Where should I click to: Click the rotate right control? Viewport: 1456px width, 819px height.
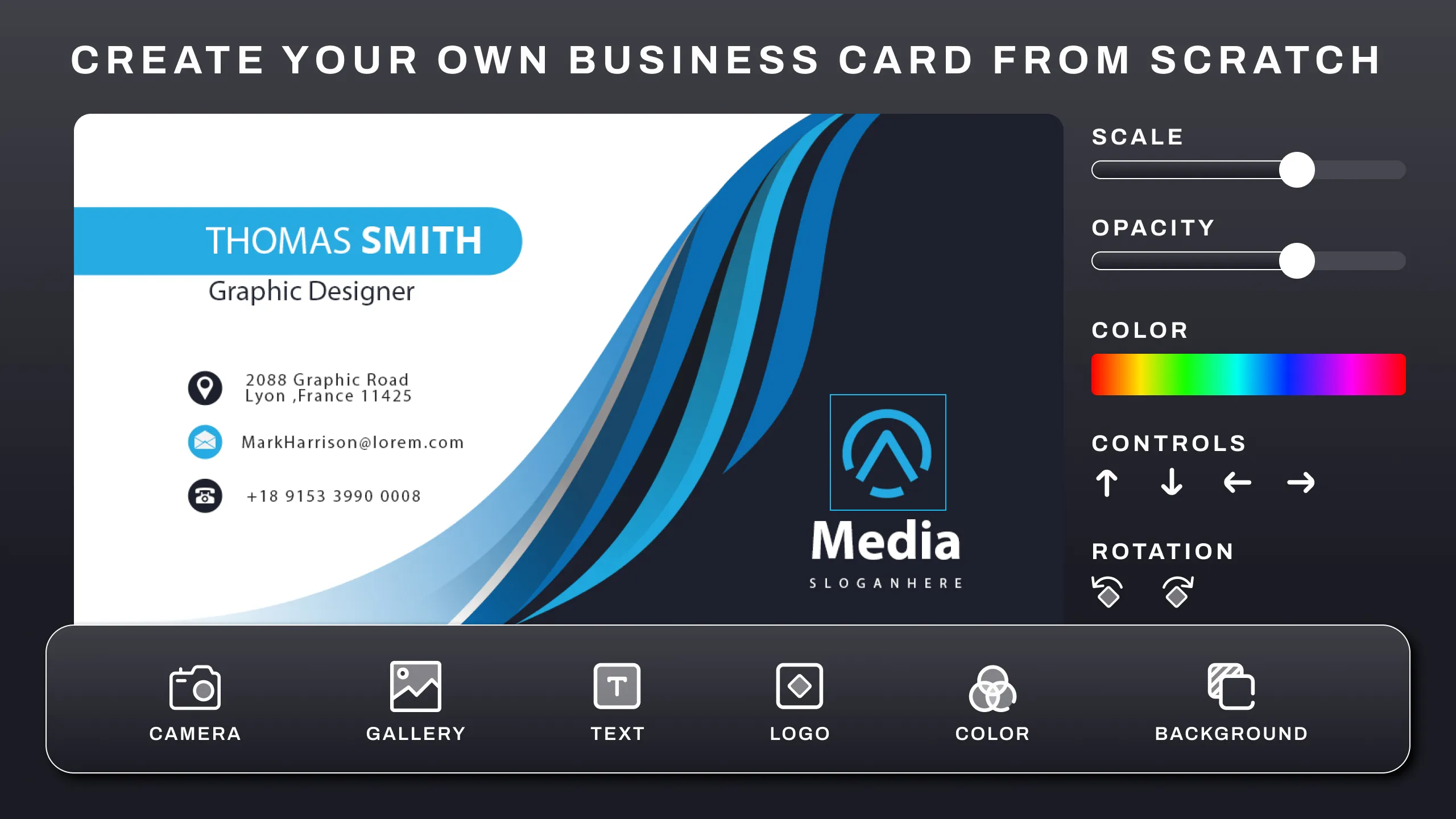(1175, 590)
